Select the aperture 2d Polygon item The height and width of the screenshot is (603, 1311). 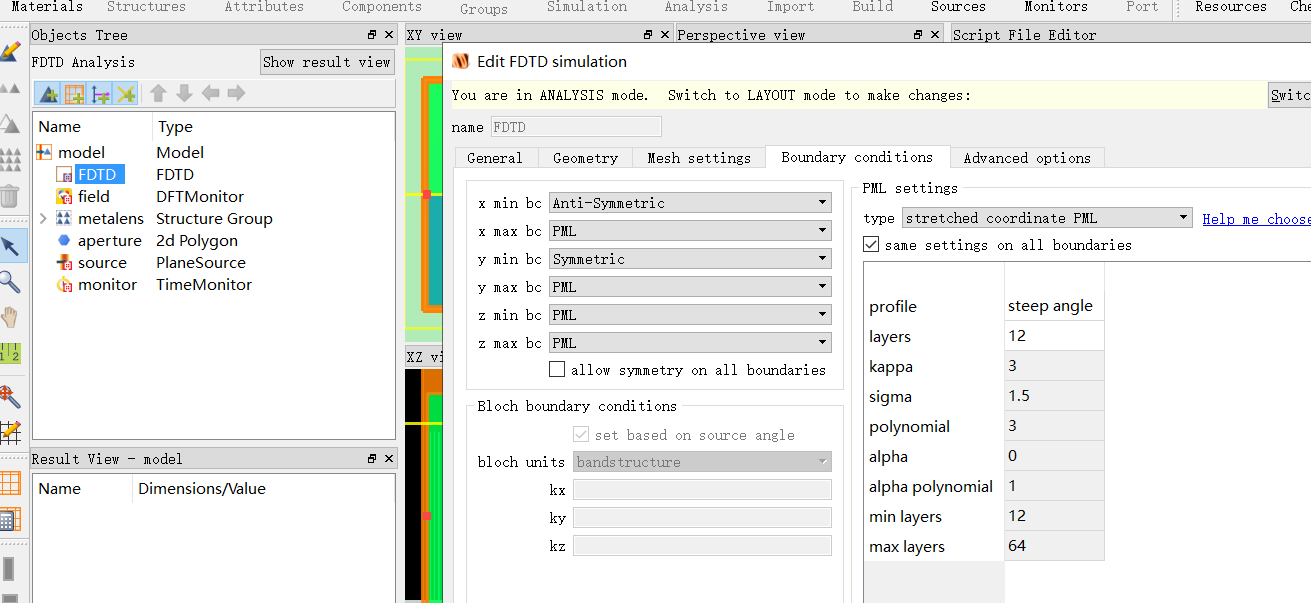pos(110,241)
